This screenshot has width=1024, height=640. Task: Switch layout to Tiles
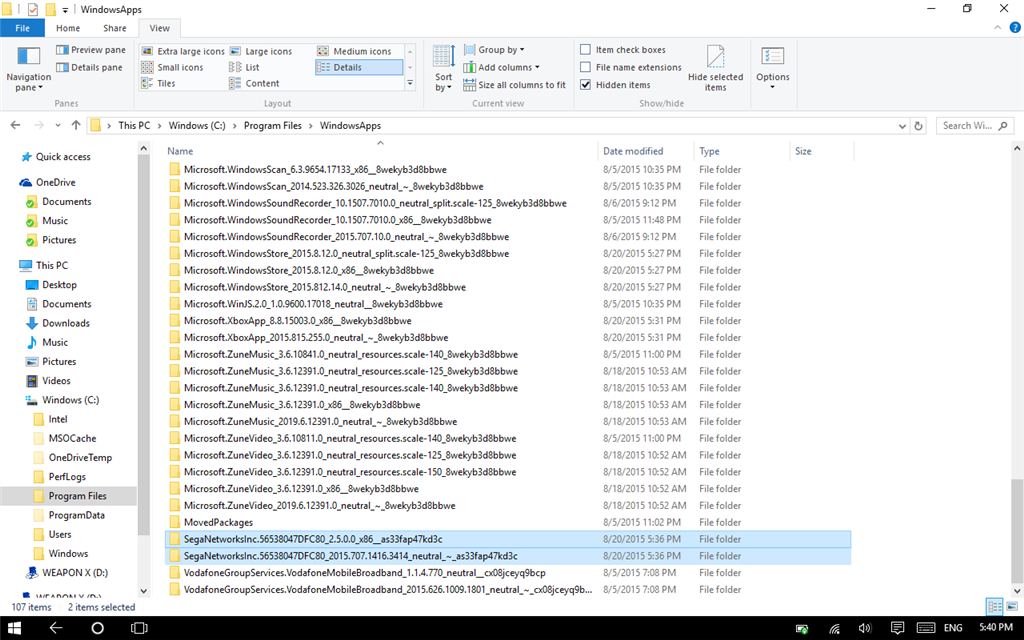point(159,84)
